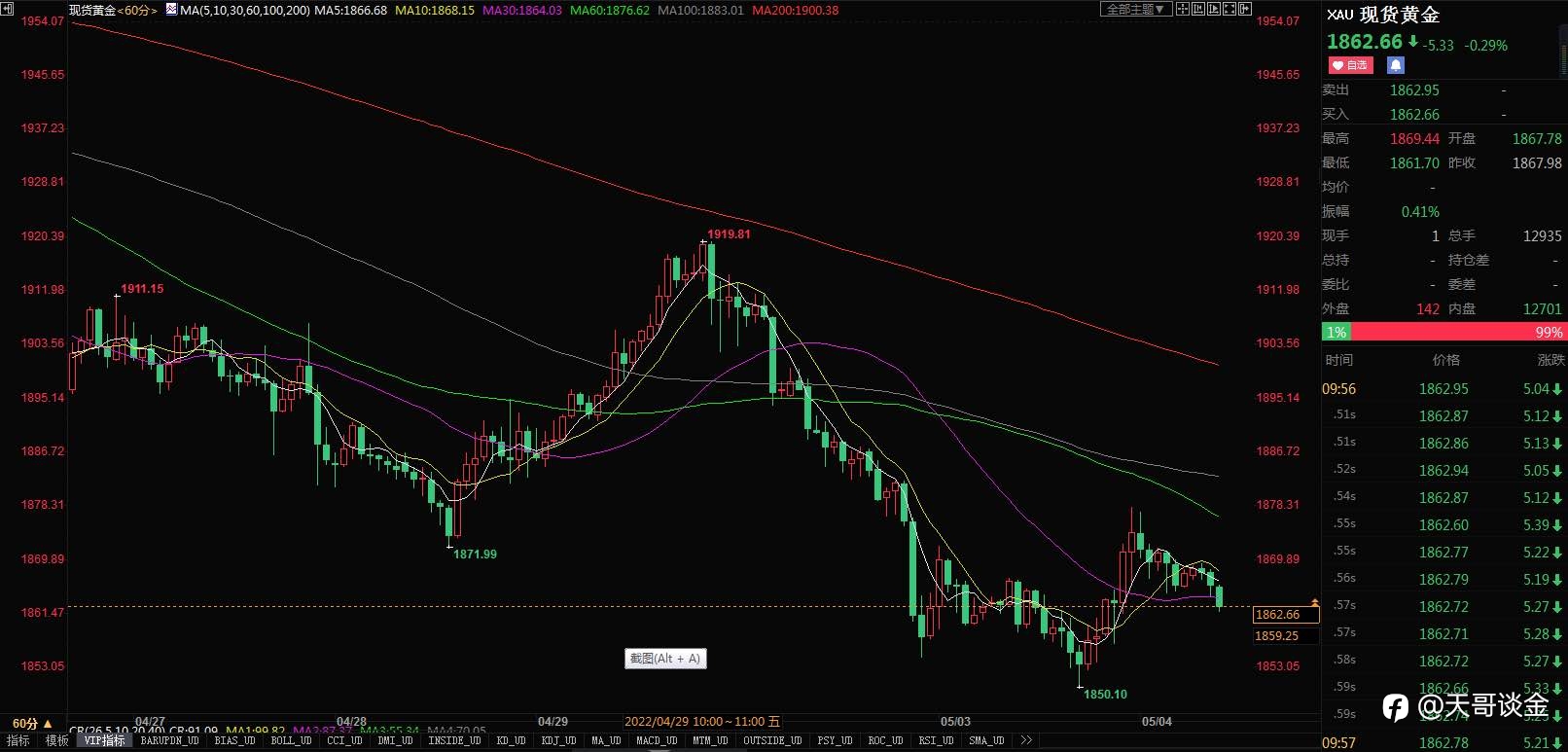Click the MA100:1883.01 legend value
This screenshot has height=752, width=1568.
[700, 11]
